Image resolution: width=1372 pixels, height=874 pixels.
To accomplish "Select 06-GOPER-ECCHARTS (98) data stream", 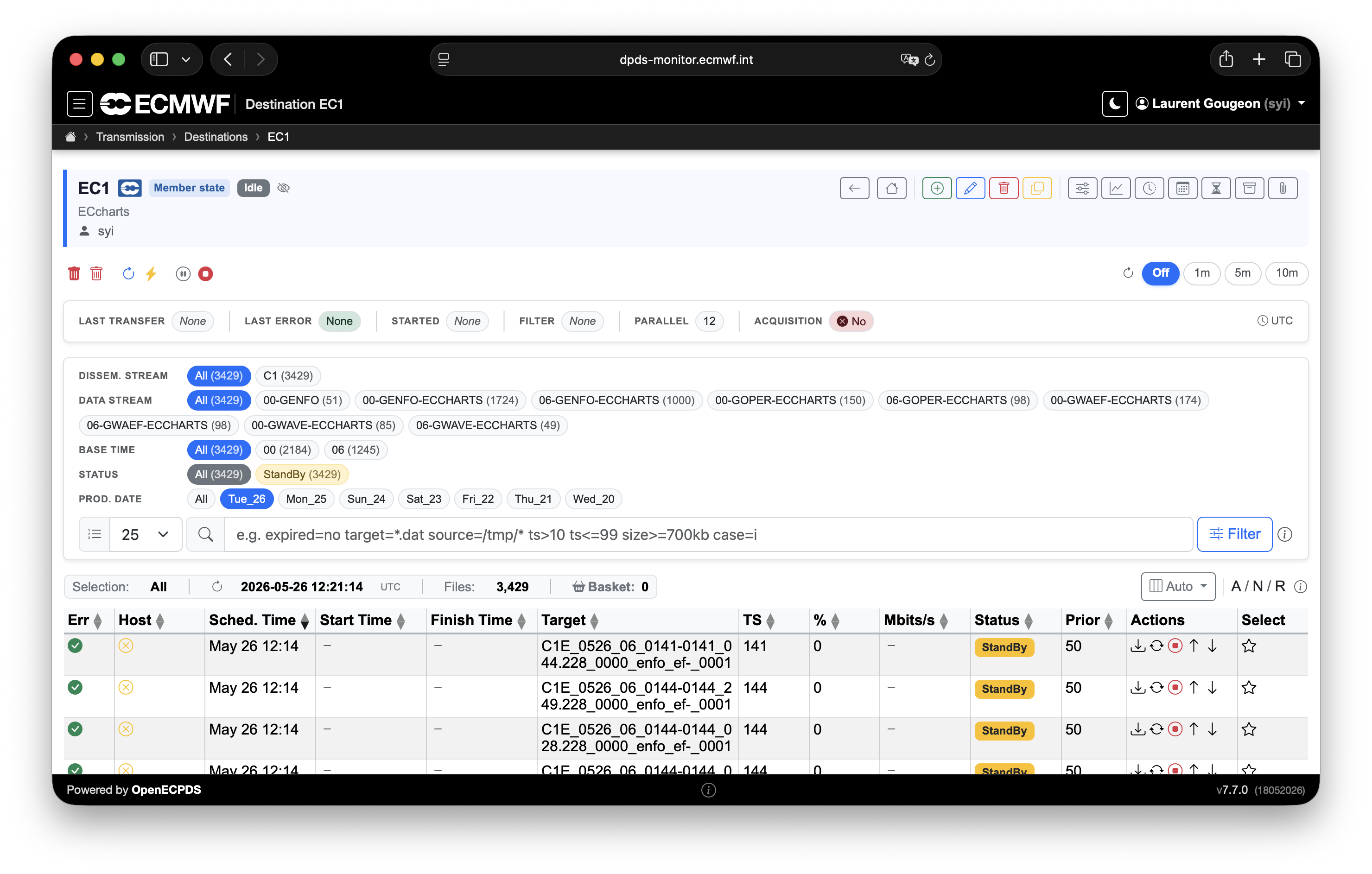I will tap(957, 400).
